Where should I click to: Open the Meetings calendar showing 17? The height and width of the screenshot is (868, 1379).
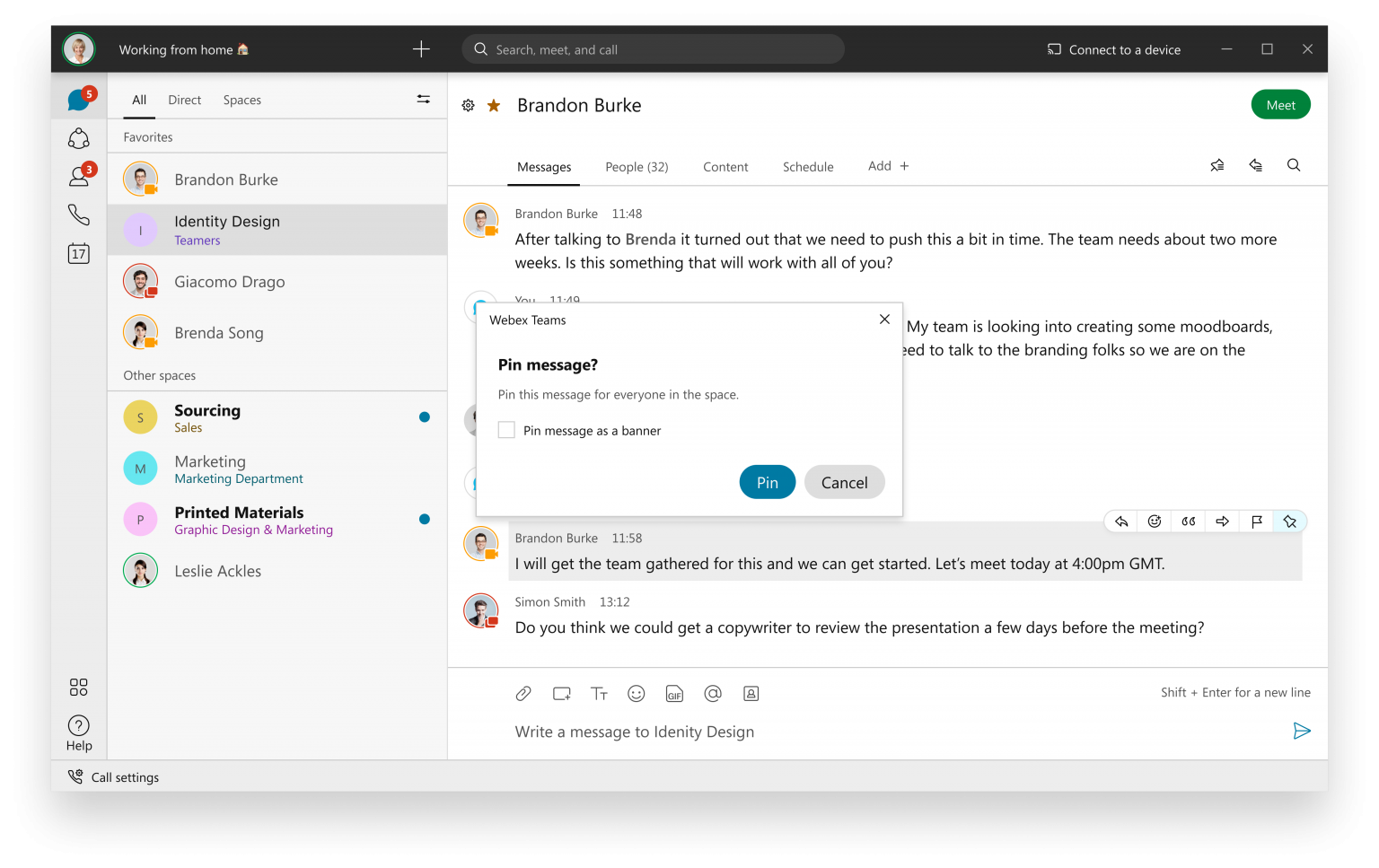[x=79, y=253]
